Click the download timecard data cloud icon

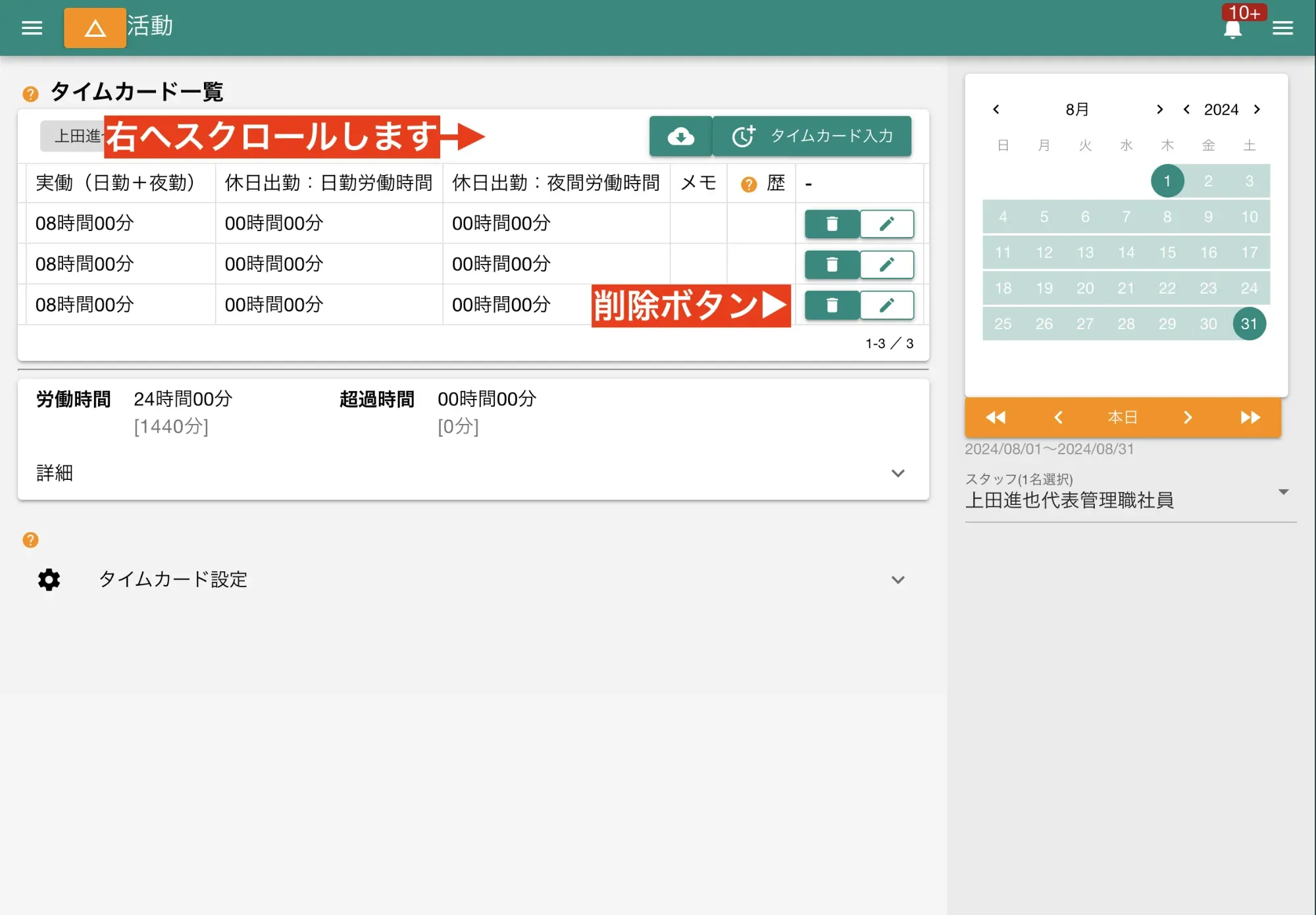(x=681, y=136)
